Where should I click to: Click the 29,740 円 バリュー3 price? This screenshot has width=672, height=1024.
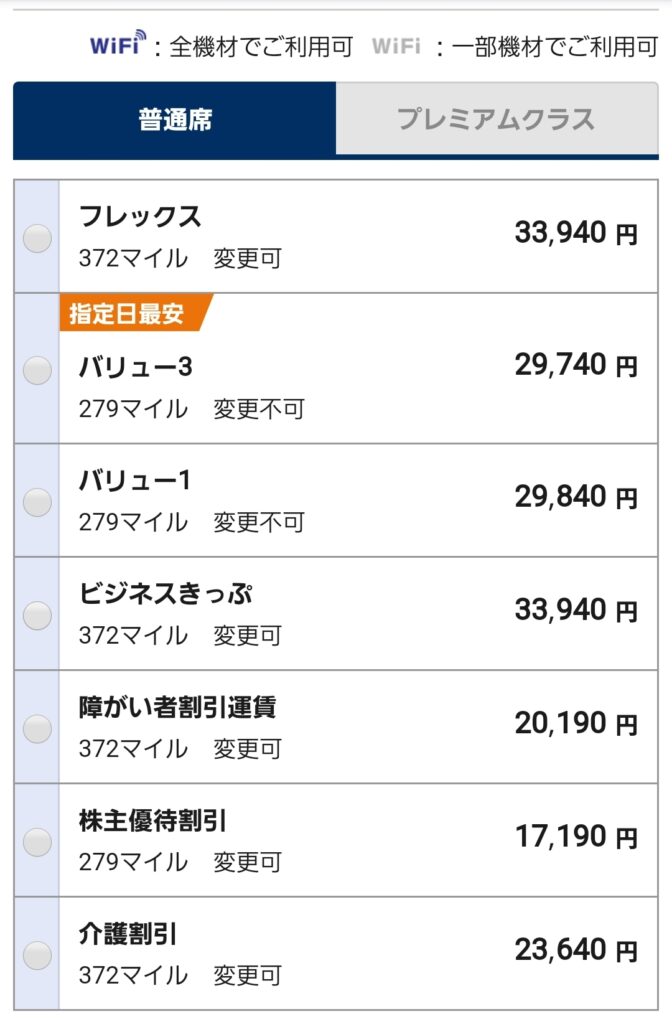[x=576, y=364]
